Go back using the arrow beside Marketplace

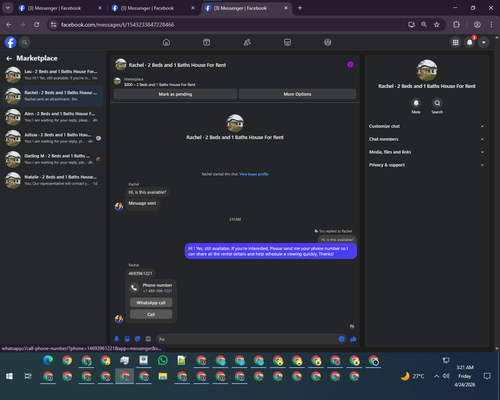(9, 59)
